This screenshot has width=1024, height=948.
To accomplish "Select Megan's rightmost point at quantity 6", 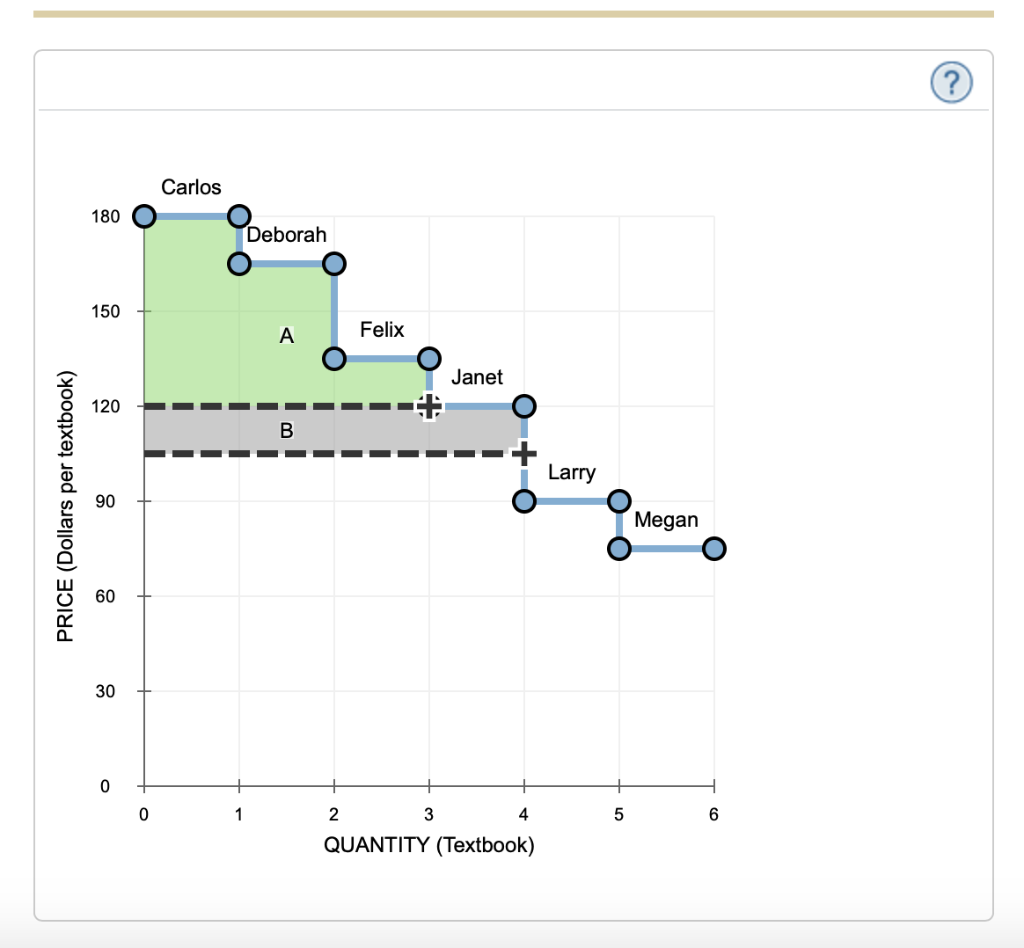I will pos(713,547).
